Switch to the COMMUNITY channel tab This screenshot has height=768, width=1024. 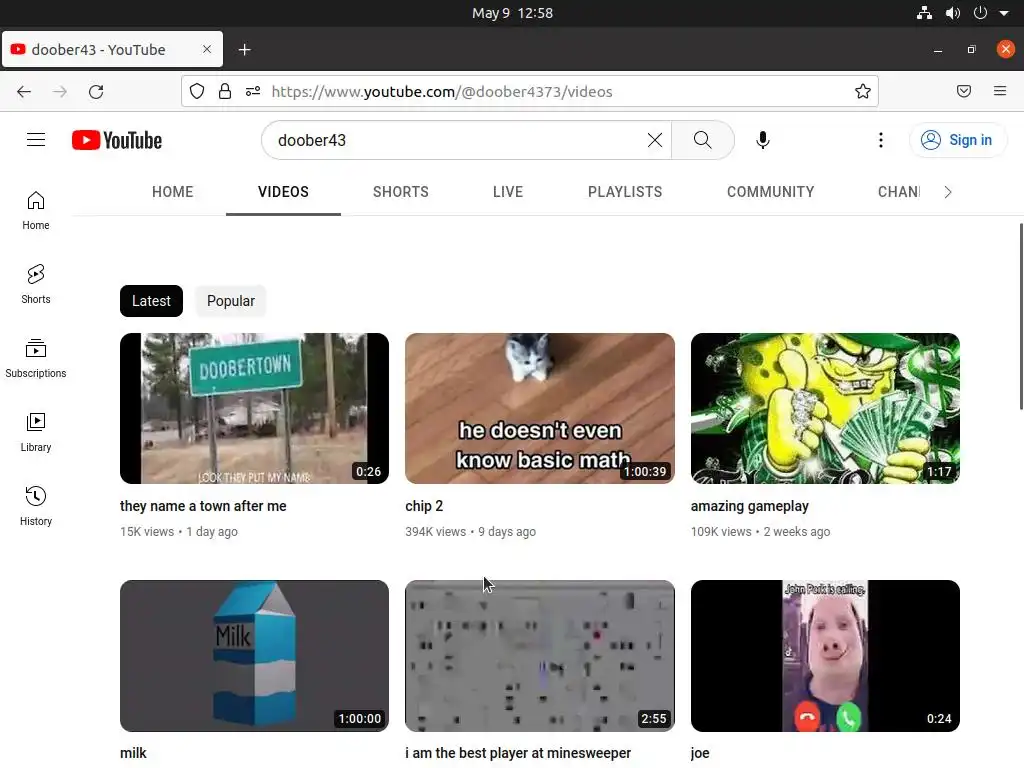click(770, 192)
